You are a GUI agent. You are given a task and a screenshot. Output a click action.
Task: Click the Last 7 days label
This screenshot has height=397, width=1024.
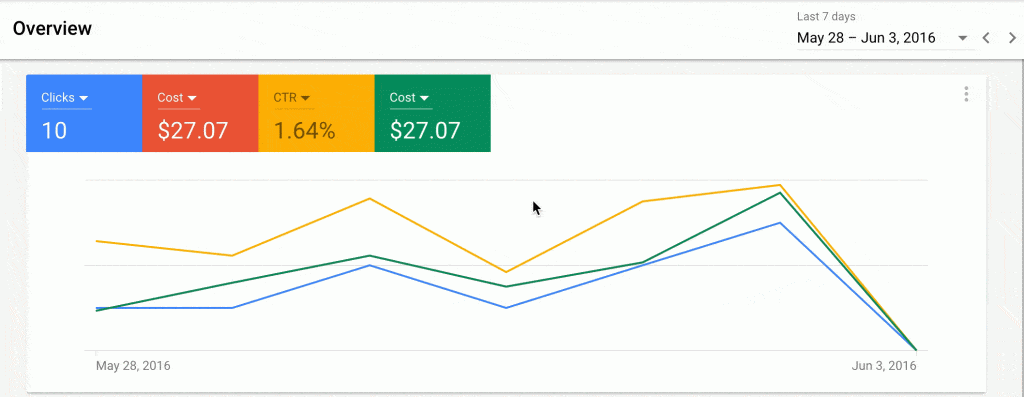(826, 17)
